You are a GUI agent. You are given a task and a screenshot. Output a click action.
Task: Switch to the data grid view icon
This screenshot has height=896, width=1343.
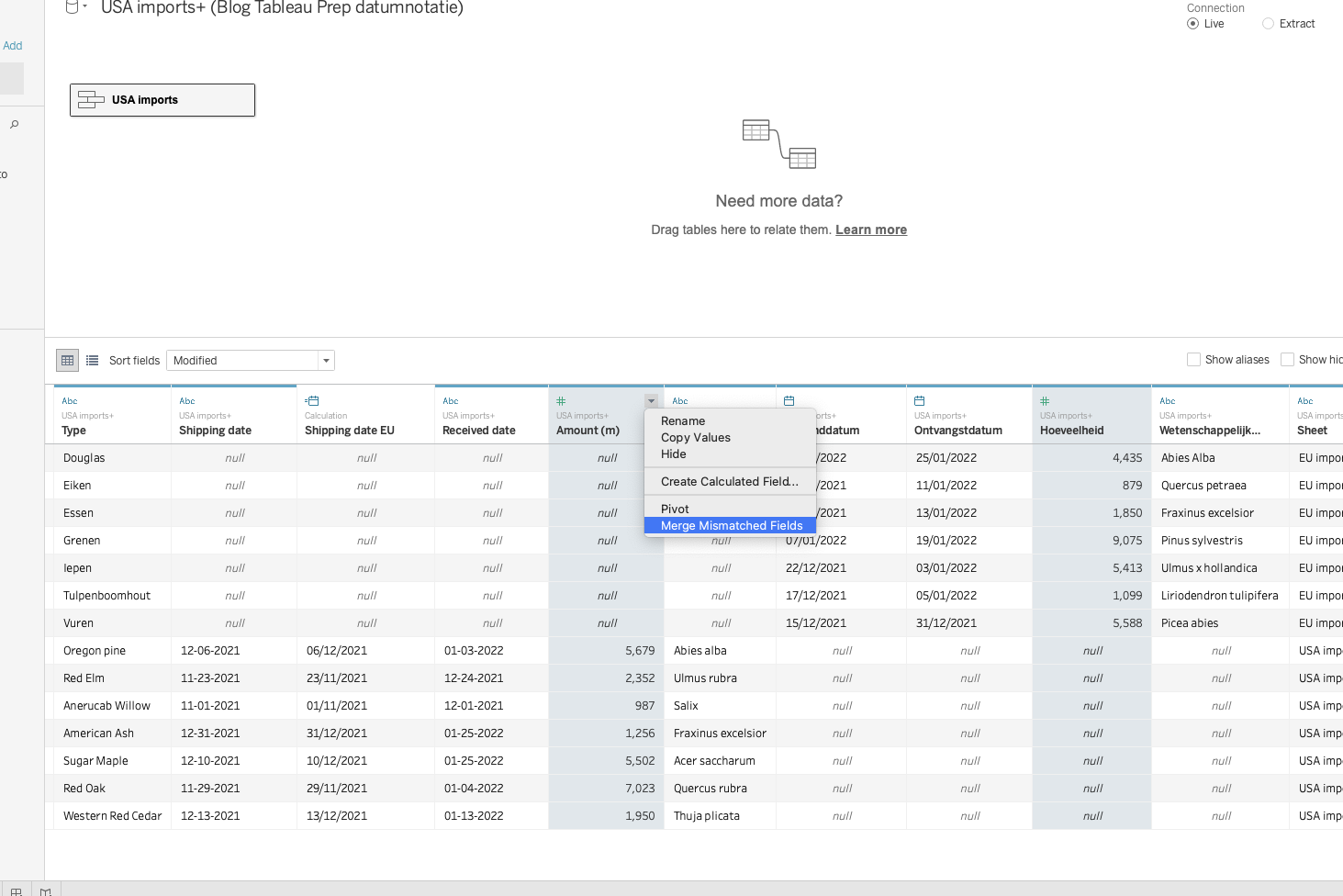click(67, 361)
